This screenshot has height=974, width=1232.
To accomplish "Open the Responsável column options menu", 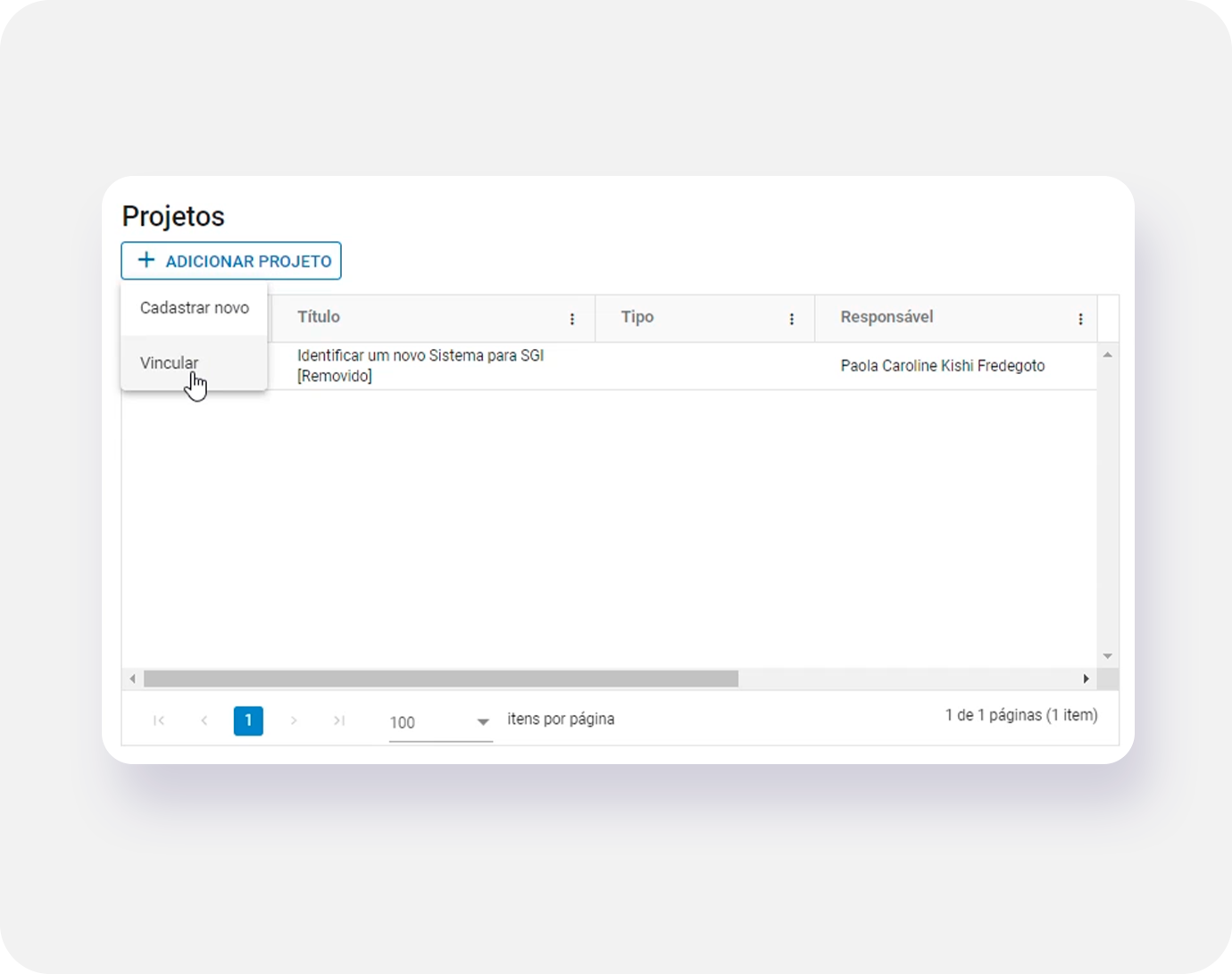I will tap(1080, 319).
